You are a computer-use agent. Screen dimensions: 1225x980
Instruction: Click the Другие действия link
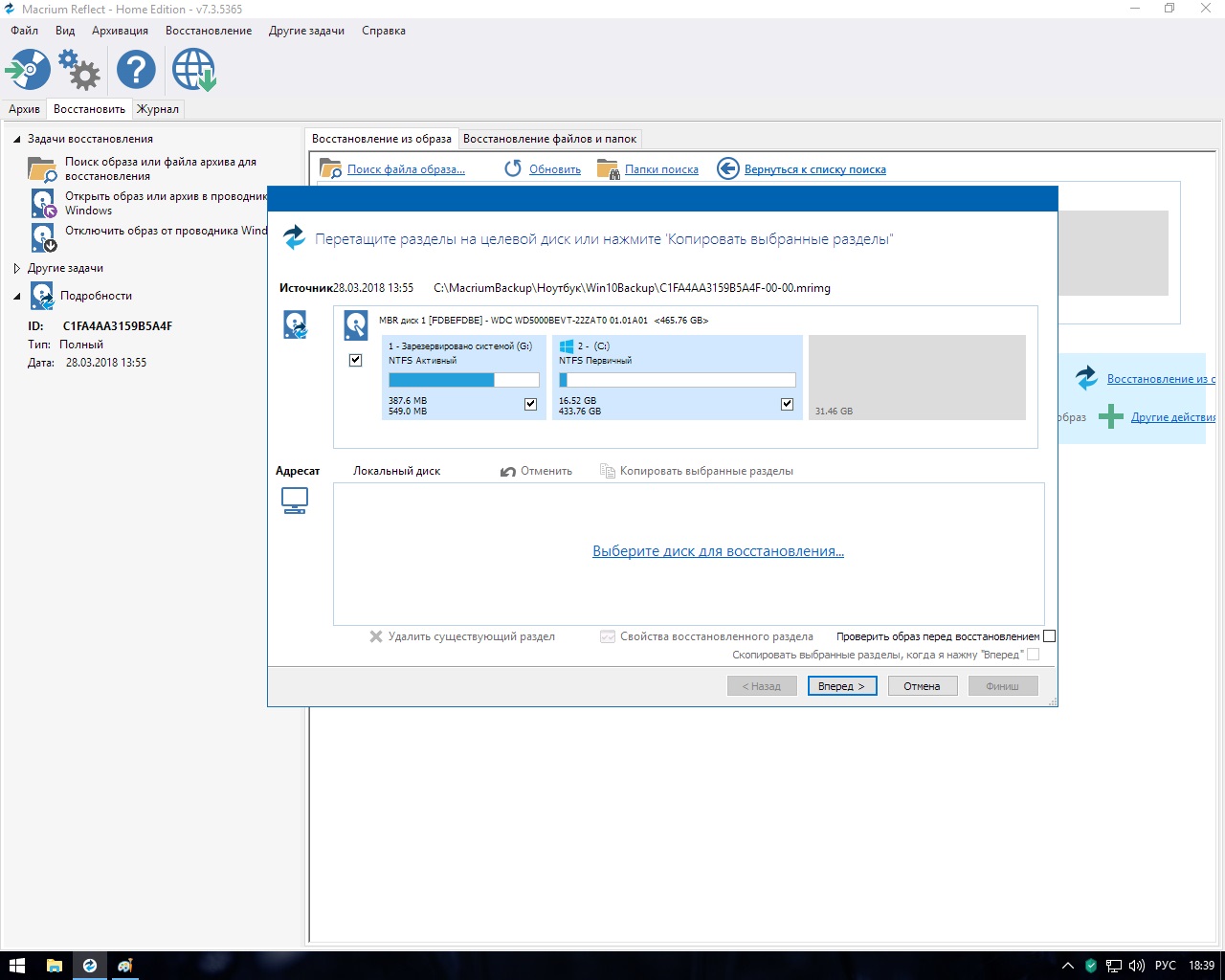[x=1173, y=417]
